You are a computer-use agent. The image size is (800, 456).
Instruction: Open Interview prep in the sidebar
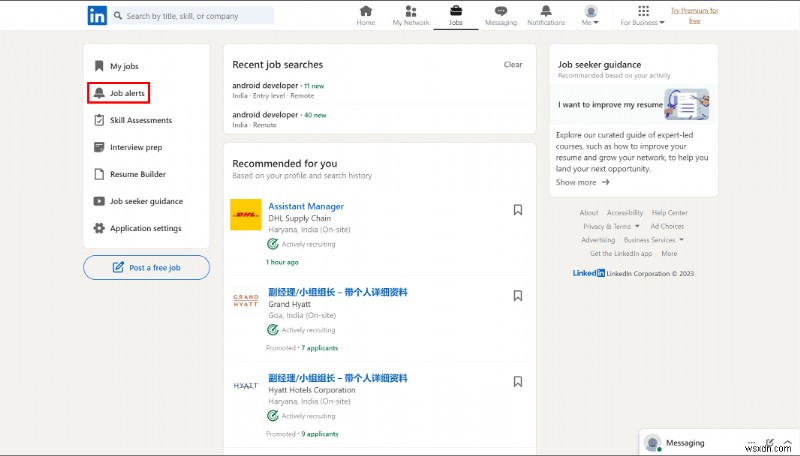pyautogui.click(x=128, y=147)
